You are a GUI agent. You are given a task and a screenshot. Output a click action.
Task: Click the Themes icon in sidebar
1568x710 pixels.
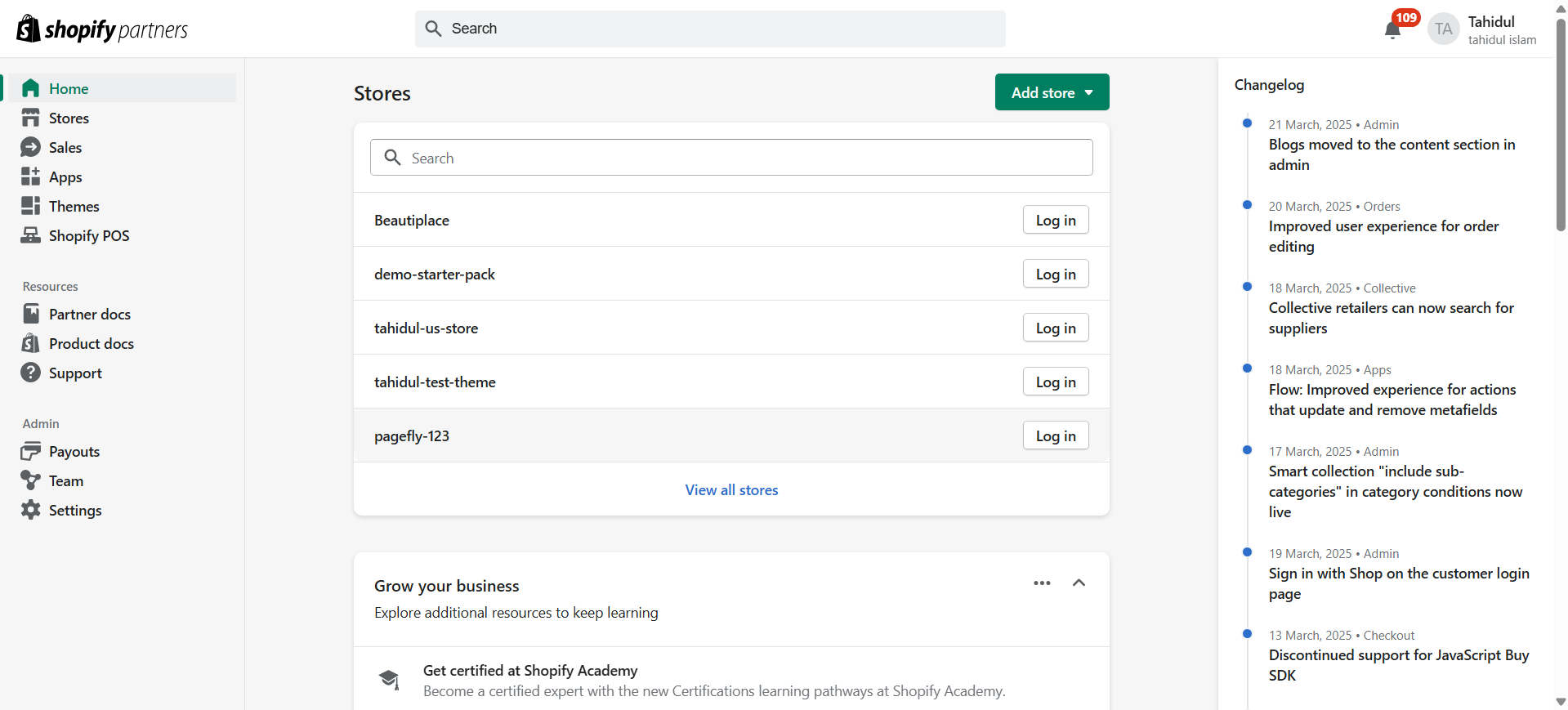click(31, 207)
